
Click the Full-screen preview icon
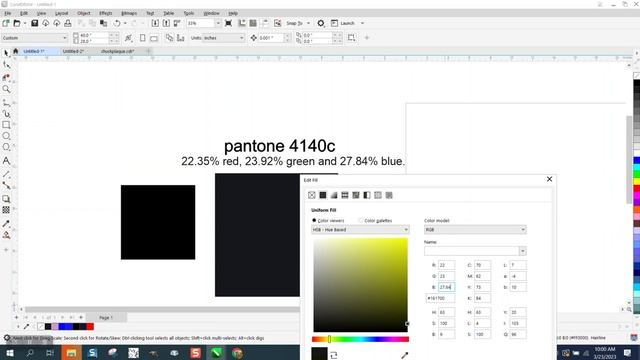click(229, 23)
